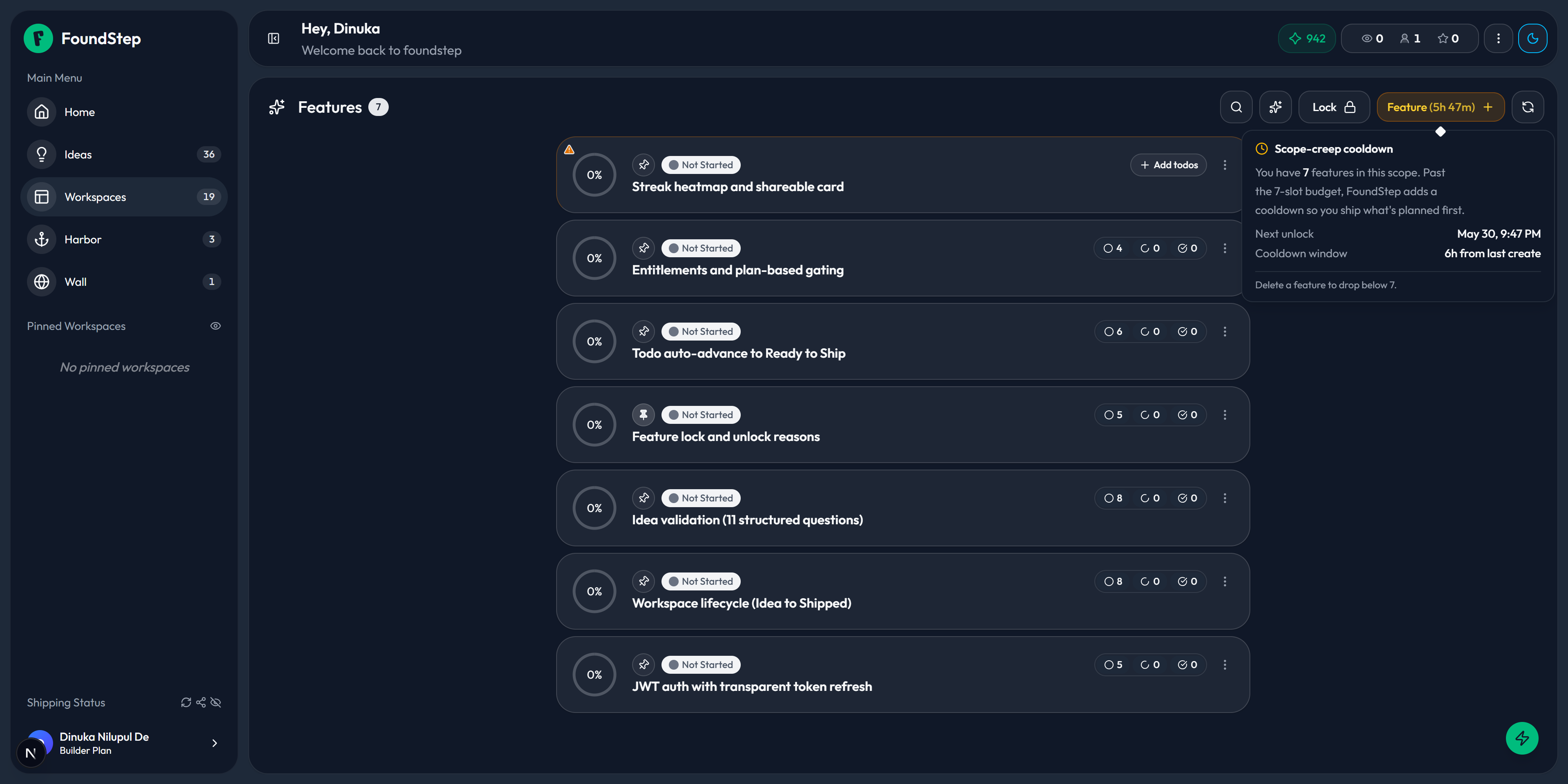Viewport: 1568px width, 784px height.
Task: Click the Harbor anchor icon
Action: [x=41, y=239]
